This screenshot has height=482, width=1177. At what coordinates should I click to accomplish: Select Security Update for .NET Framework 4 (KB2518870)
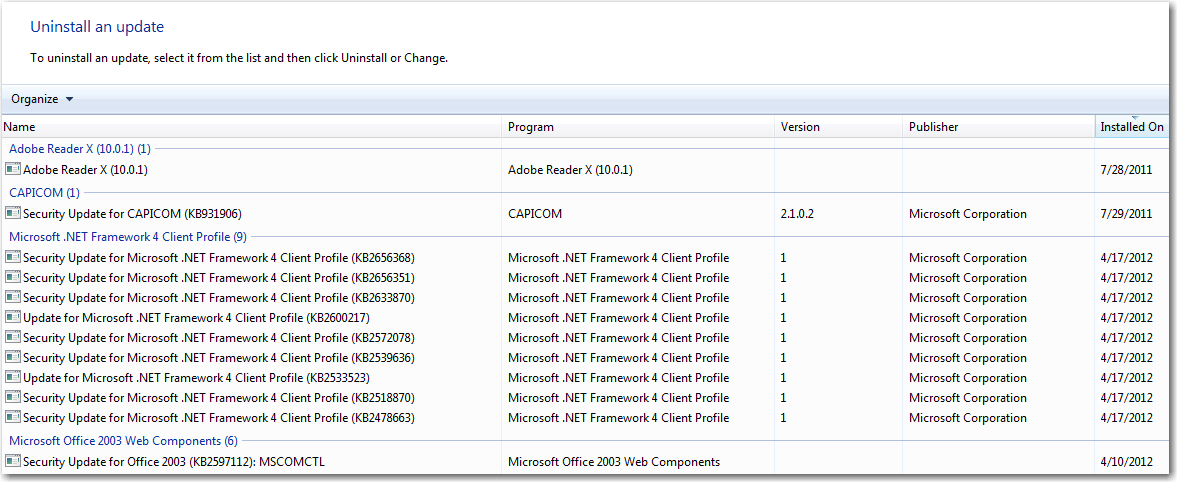click(x=219, y=397)
